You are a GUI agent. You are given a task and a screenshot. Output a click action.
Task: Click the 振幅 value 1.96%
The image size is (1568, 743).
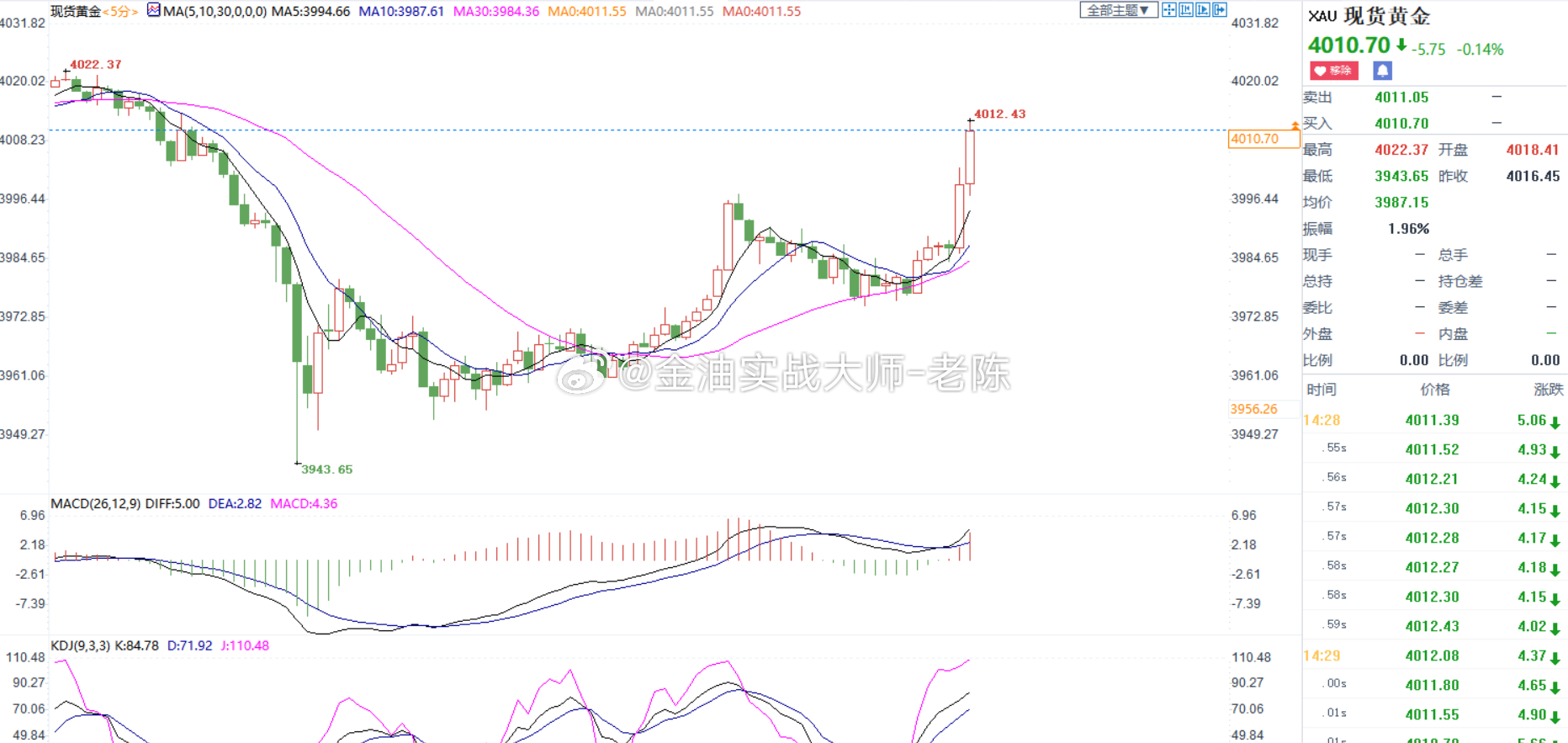(1408, 229)
